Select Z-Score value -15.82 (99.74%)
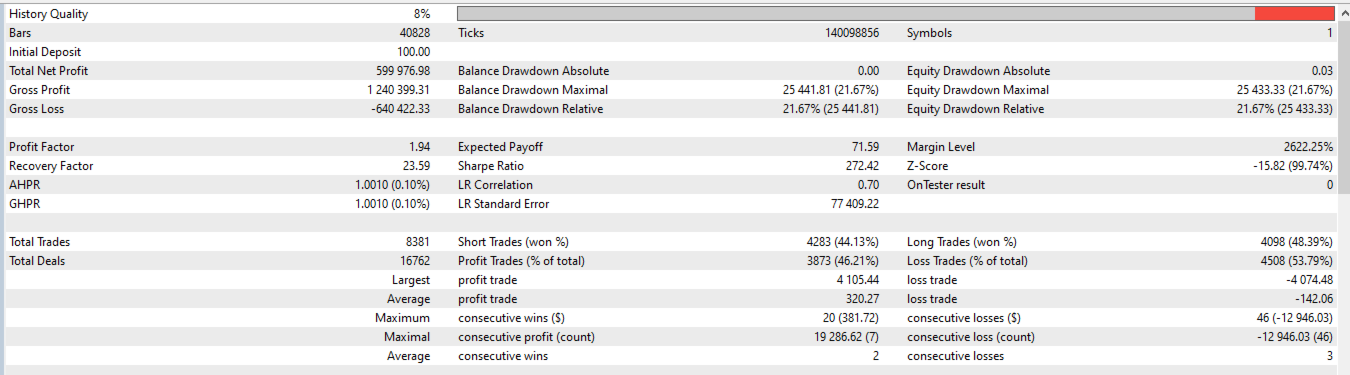The height and width of the screenshot is (375, 1350). [x=1292, y=166]
